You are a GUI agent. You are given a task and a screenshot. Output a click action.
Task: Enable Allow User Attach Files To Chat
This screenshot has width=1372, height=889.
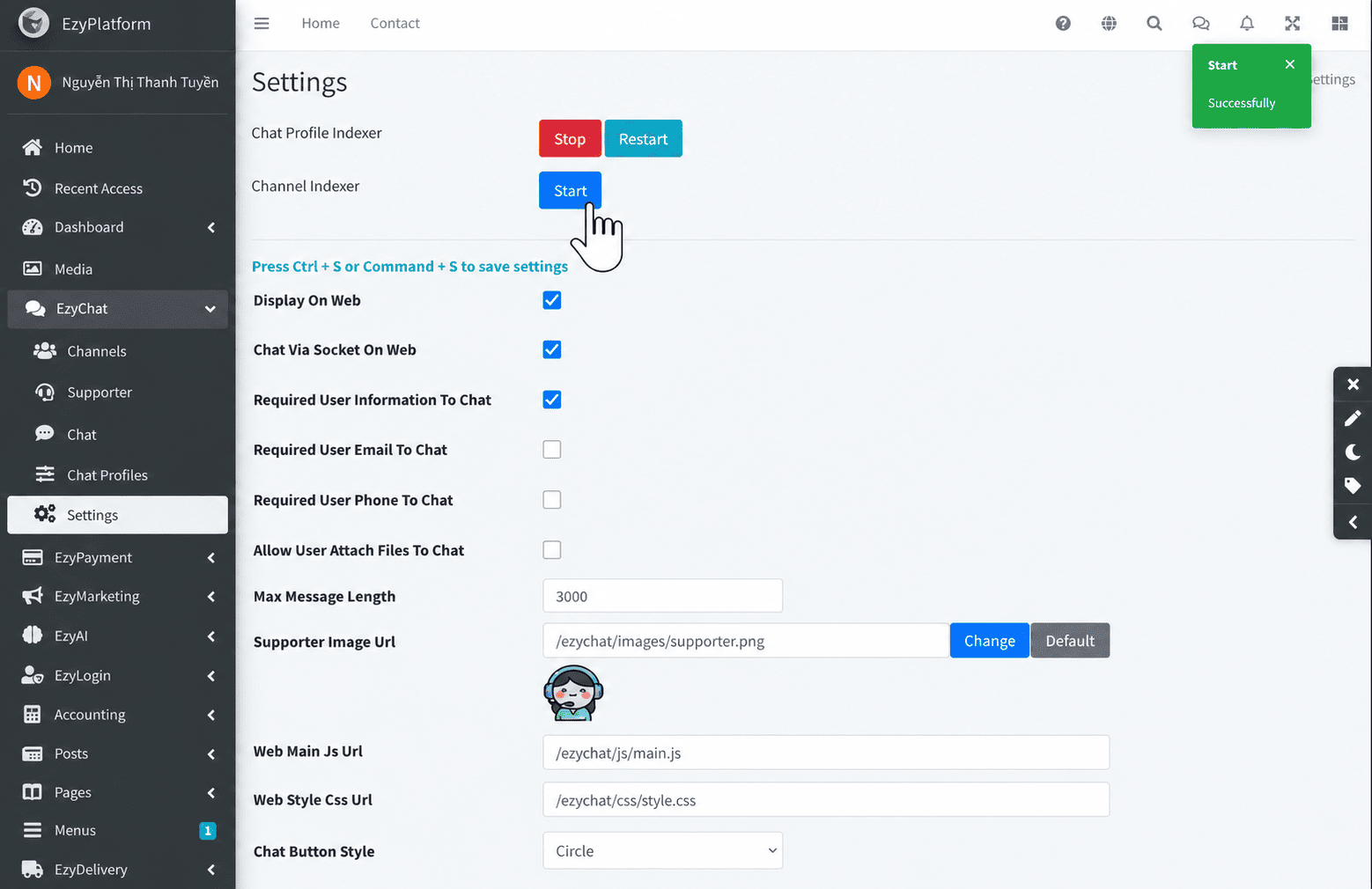click(x=552, y=550)
